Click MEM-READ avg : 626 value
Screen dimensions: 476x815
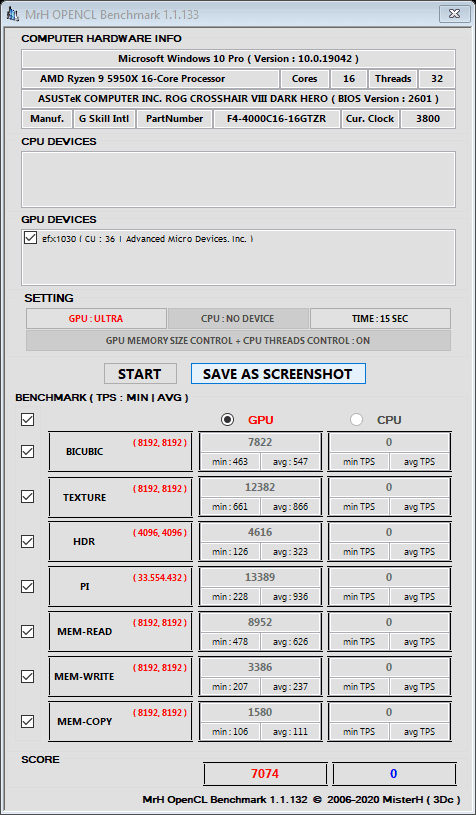coord(290,641)
